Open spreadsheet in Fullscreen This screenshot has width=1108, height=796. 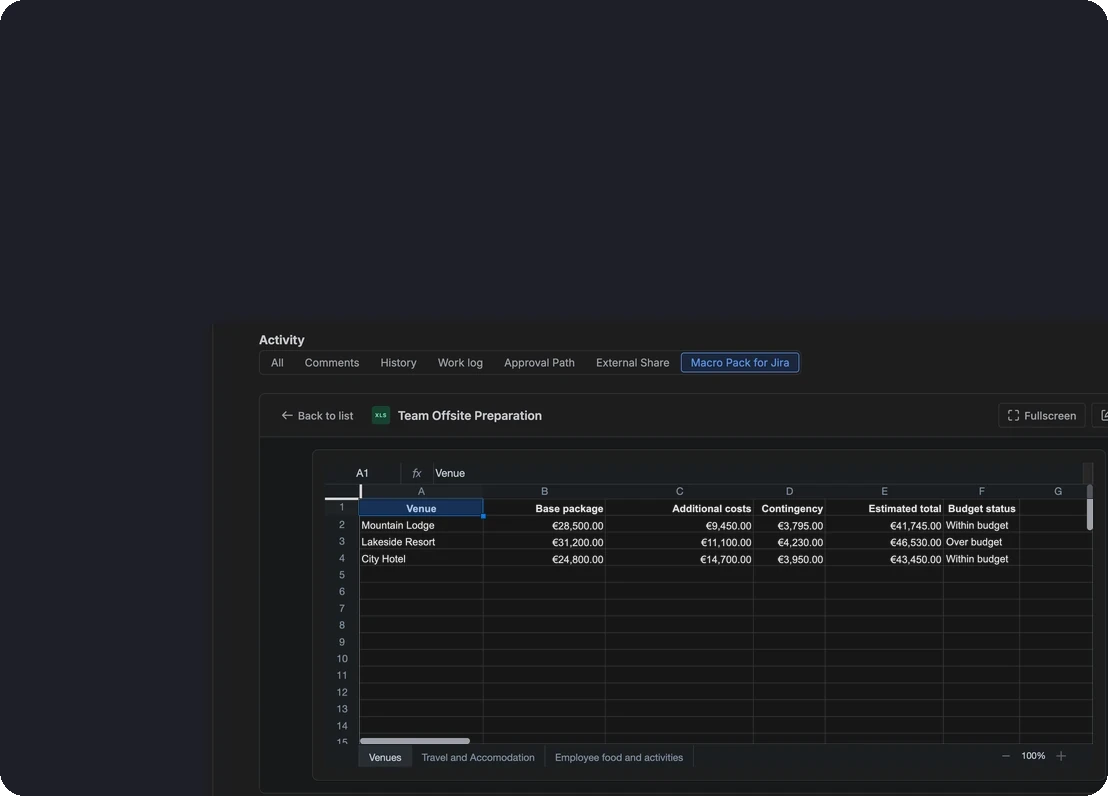pyautogui.click(x=1042, y=416)
